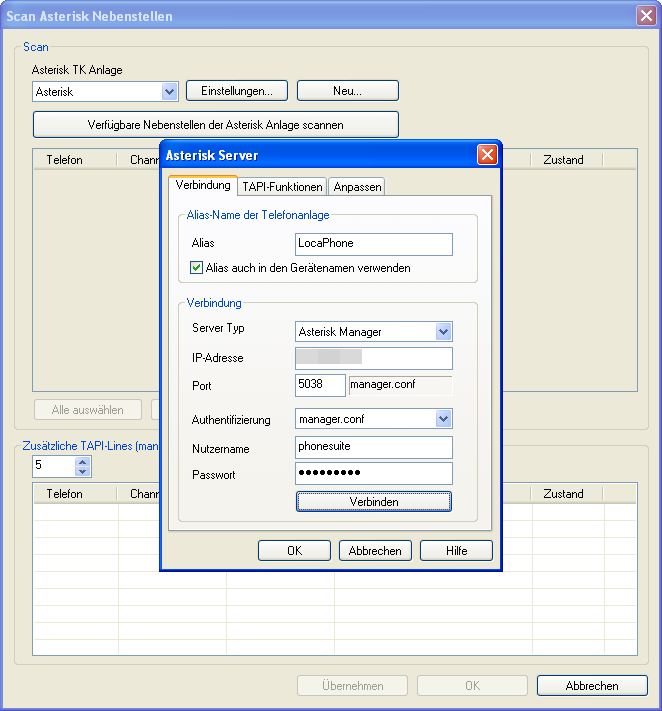Click Abbrechen in Asterisk Server dialog
This screenshot has width=662, height=711.
tap(375, 551)
